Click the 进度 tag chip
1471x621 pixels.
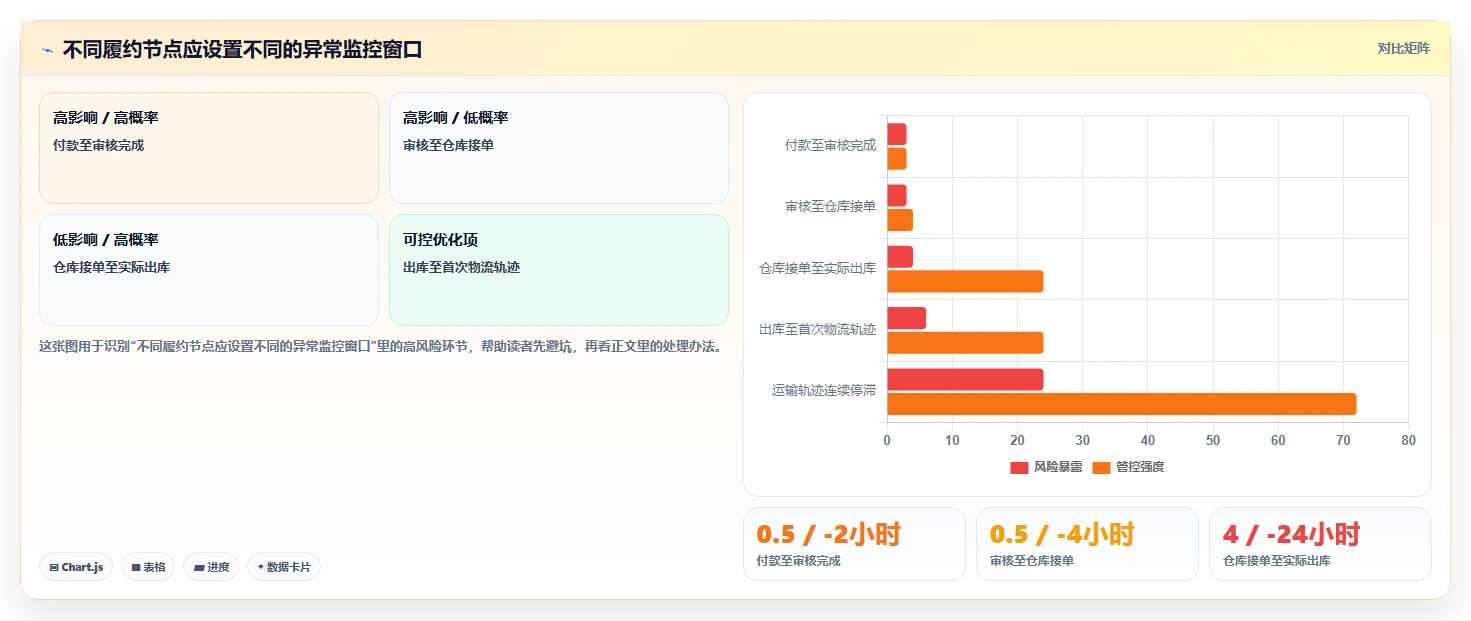pos(211,567)
